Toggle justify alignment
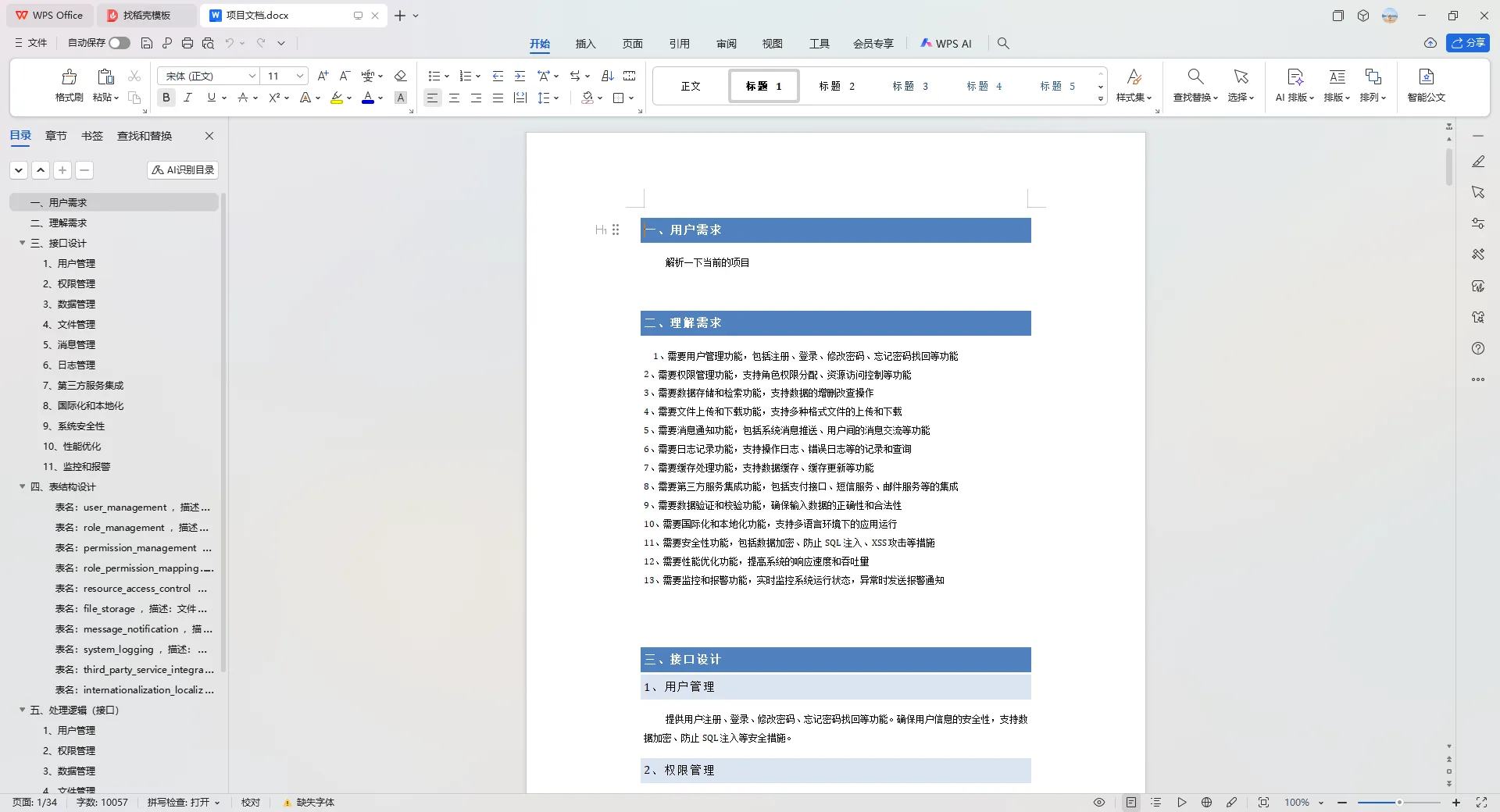This screenshot has height=812, width=1500. (498, 98)
